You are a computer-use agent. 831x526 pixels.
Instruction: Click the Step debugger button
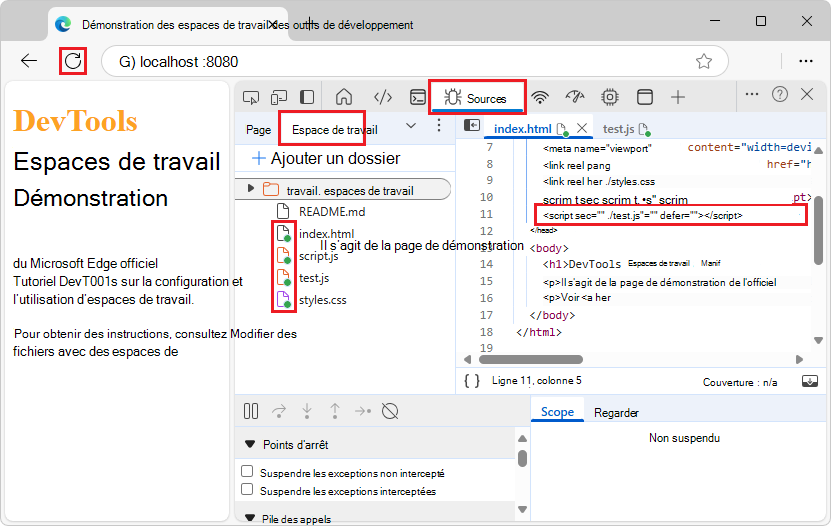click(363, 411)
